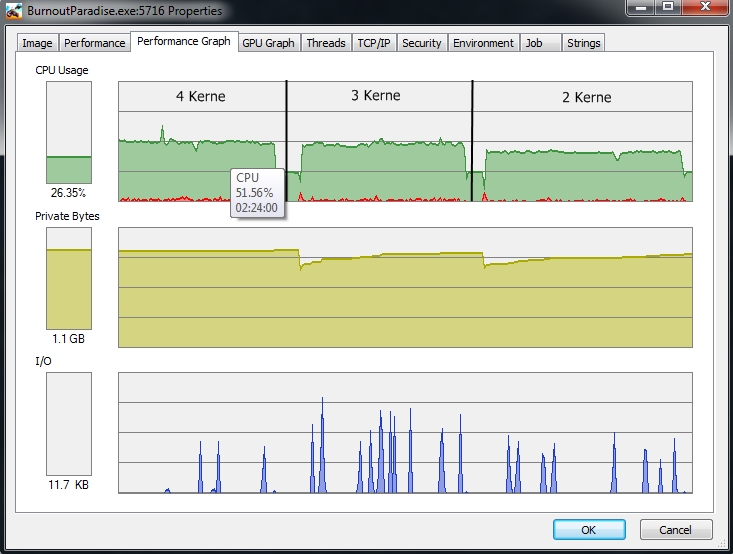Open the GPU Graph tab
Image resolution: width=733 pixels, height=554 pixels.
tap(268, 43)
